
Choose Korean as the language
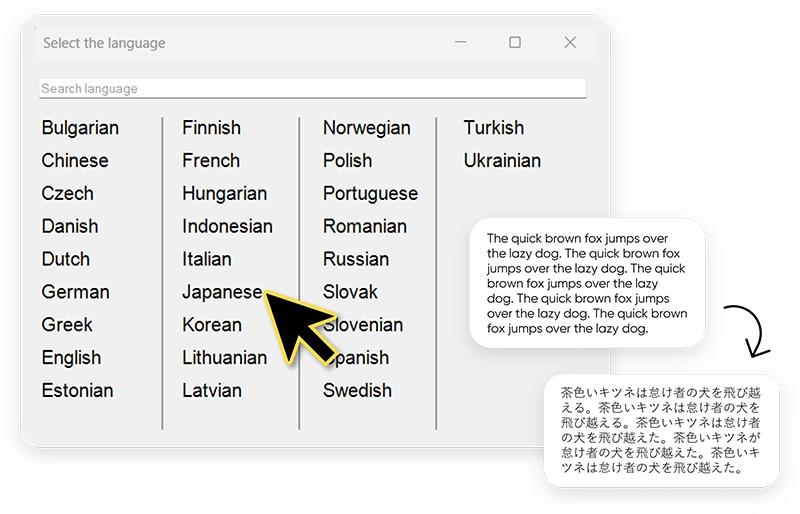(212, 326)
